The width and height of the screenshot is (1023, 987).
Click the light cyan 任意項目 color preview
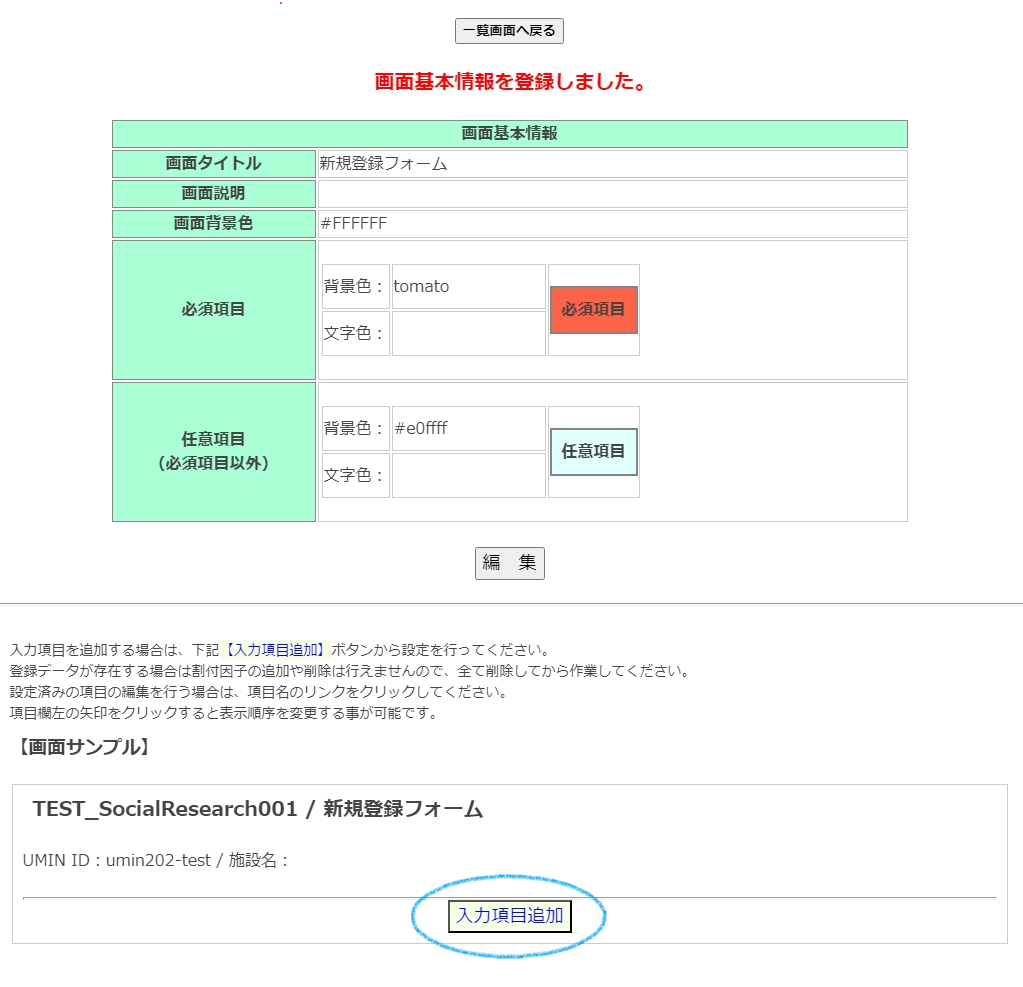(x=594, y=452)
